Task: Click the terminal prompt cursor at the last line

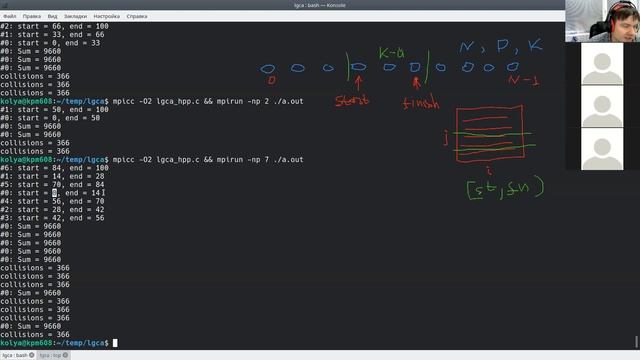Action: pyautogui.click(x=115, y=343)
